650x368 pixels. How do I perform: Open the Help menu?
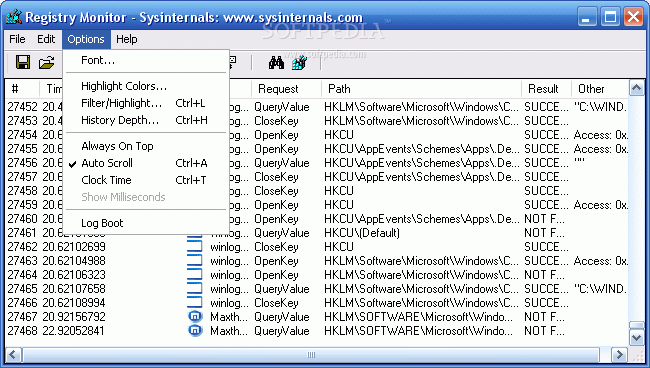tap(126, 39)
